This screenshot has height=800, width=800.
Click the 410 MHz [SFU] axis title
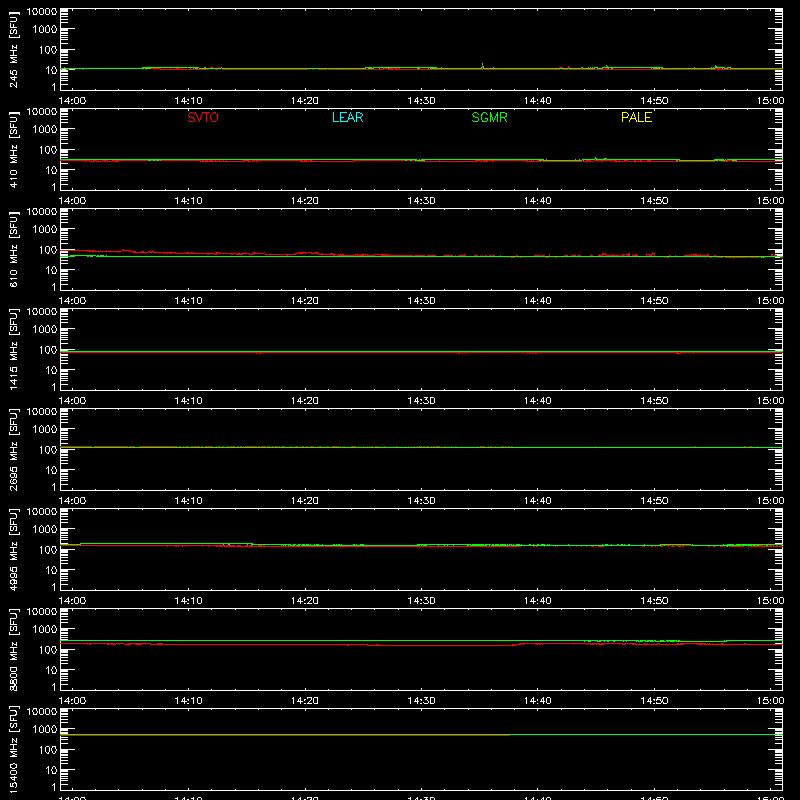[x=13, y=149]
